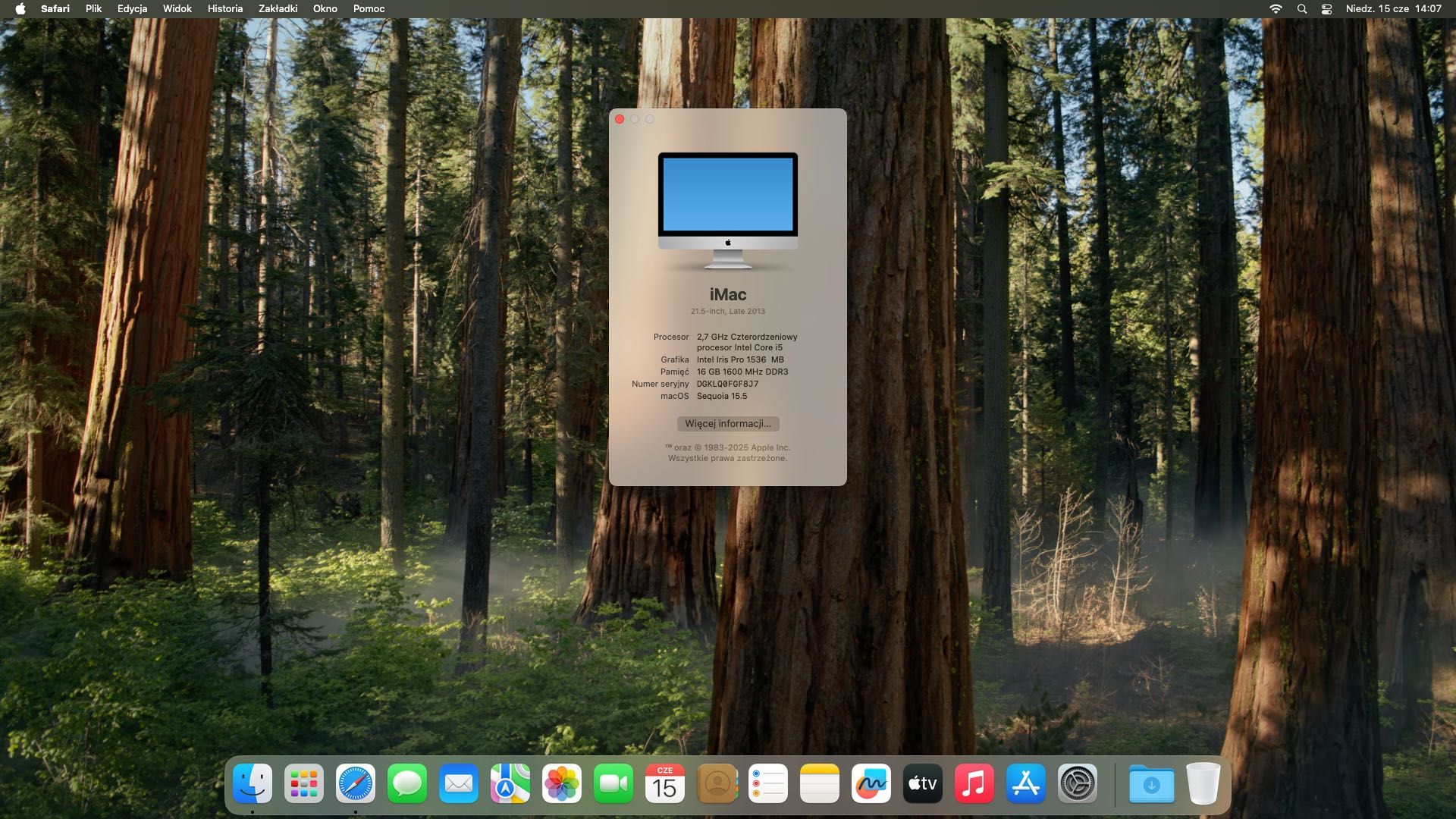Close the About This Mac window
1456x819 pixels.
[x=620, y=119]
